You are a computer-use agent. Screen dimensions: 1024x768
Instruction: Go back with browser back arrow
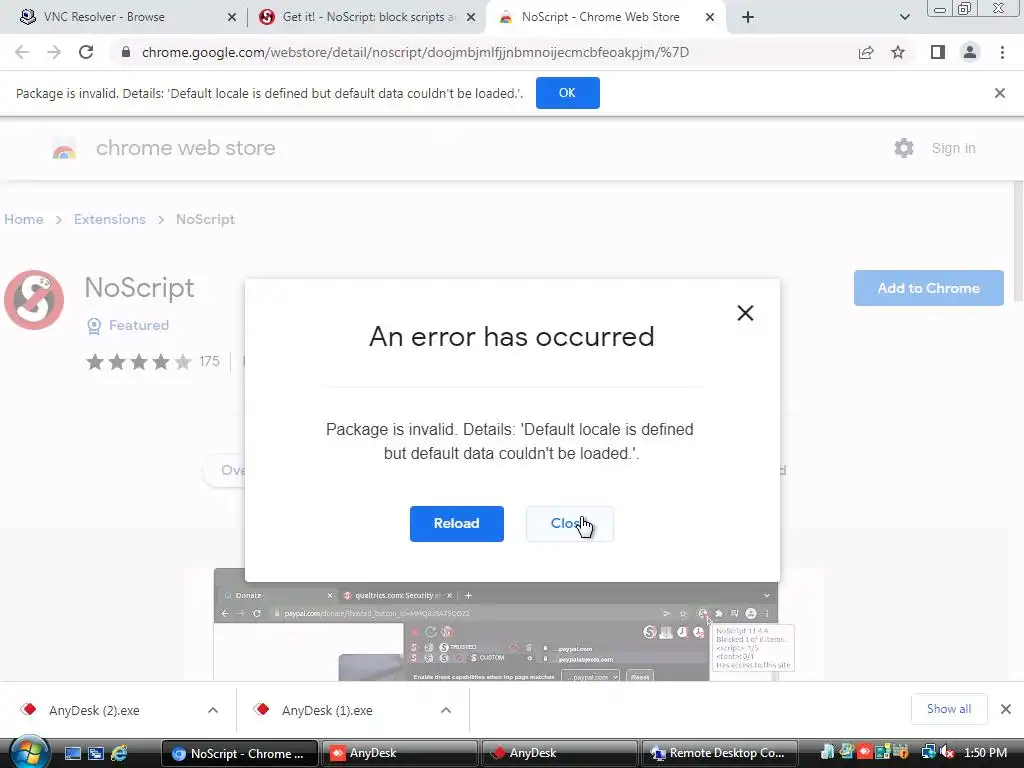coord(22,52)
